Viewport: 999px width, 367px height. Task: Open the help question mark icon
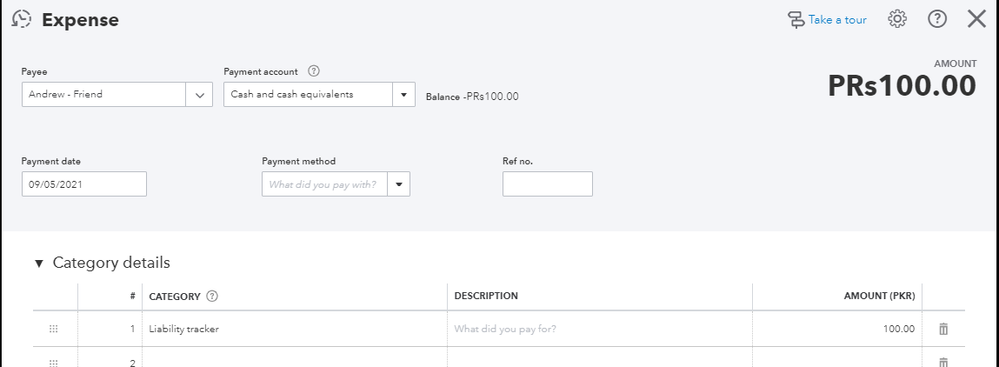(x=937, y=19)
